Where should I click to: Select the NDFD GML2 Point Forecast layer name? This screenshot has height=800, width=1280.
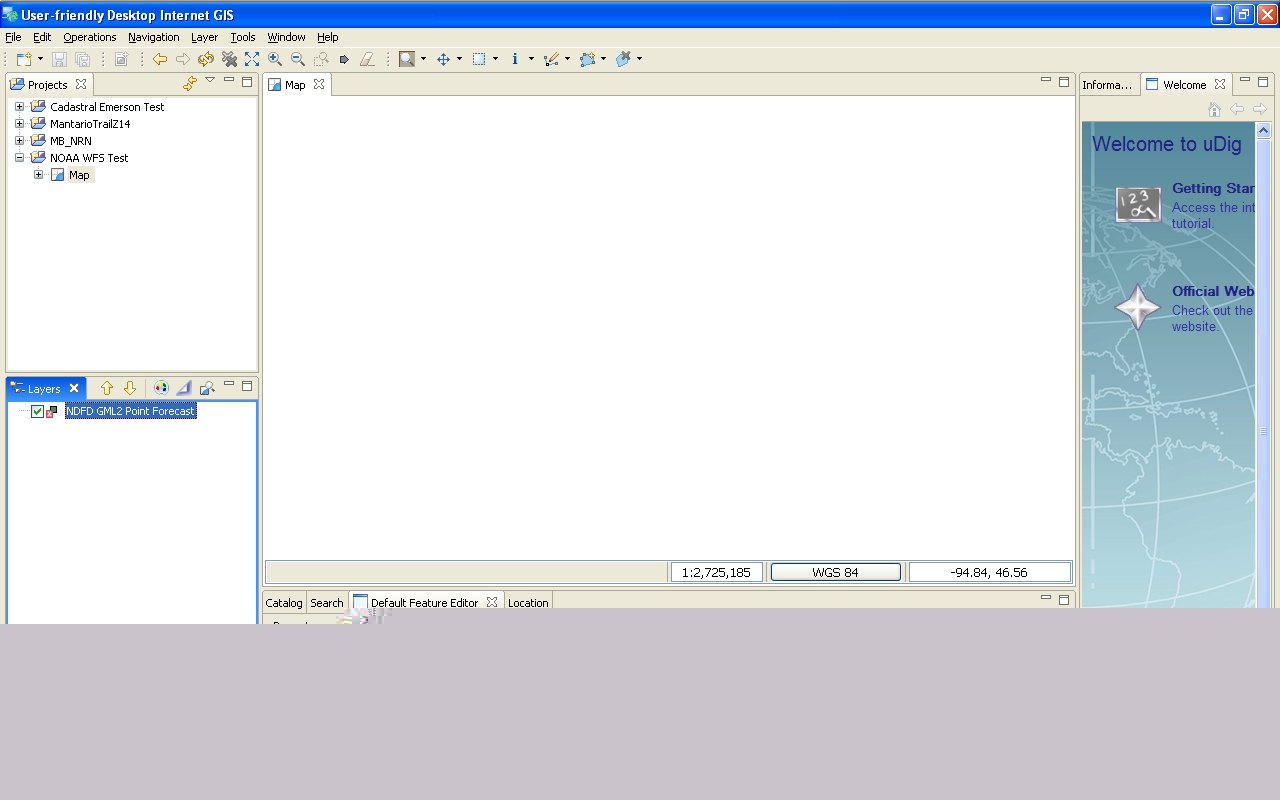[x=130, y=411]
